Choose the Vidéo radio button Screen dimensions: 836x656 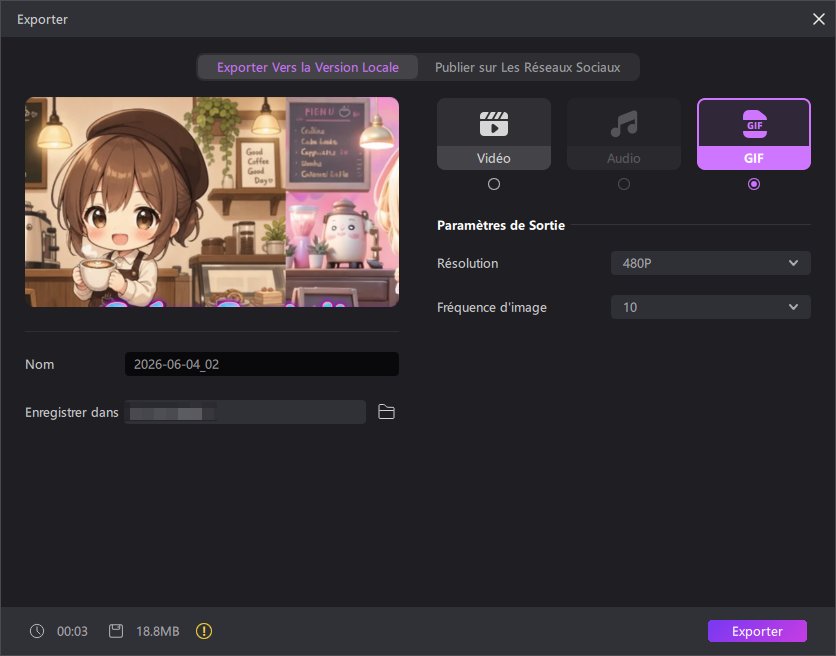(x=494, y=184)
